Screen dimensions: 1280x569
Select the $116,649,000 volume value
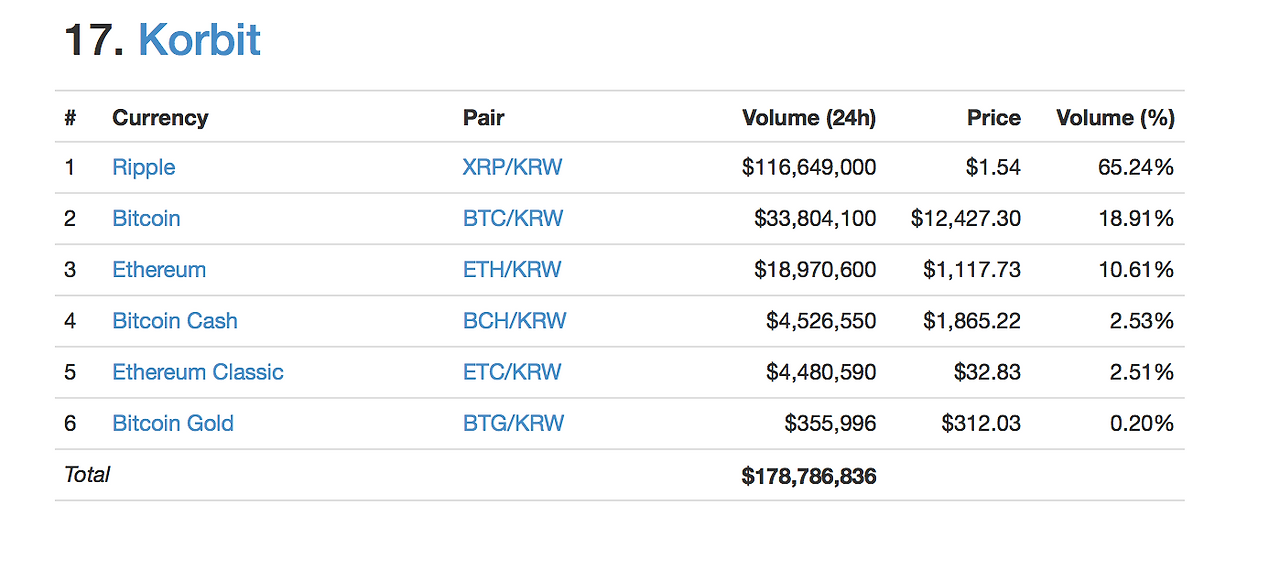(809, 167)
